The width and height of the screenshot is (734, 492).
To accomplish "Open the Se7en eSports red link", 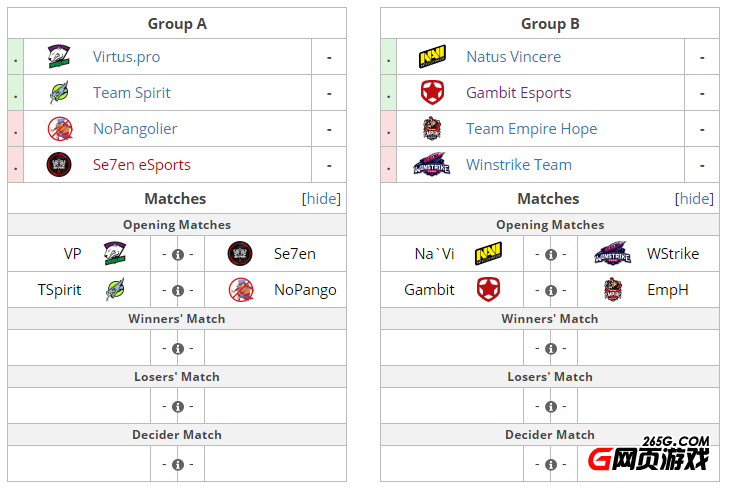I will pos(142,165).
